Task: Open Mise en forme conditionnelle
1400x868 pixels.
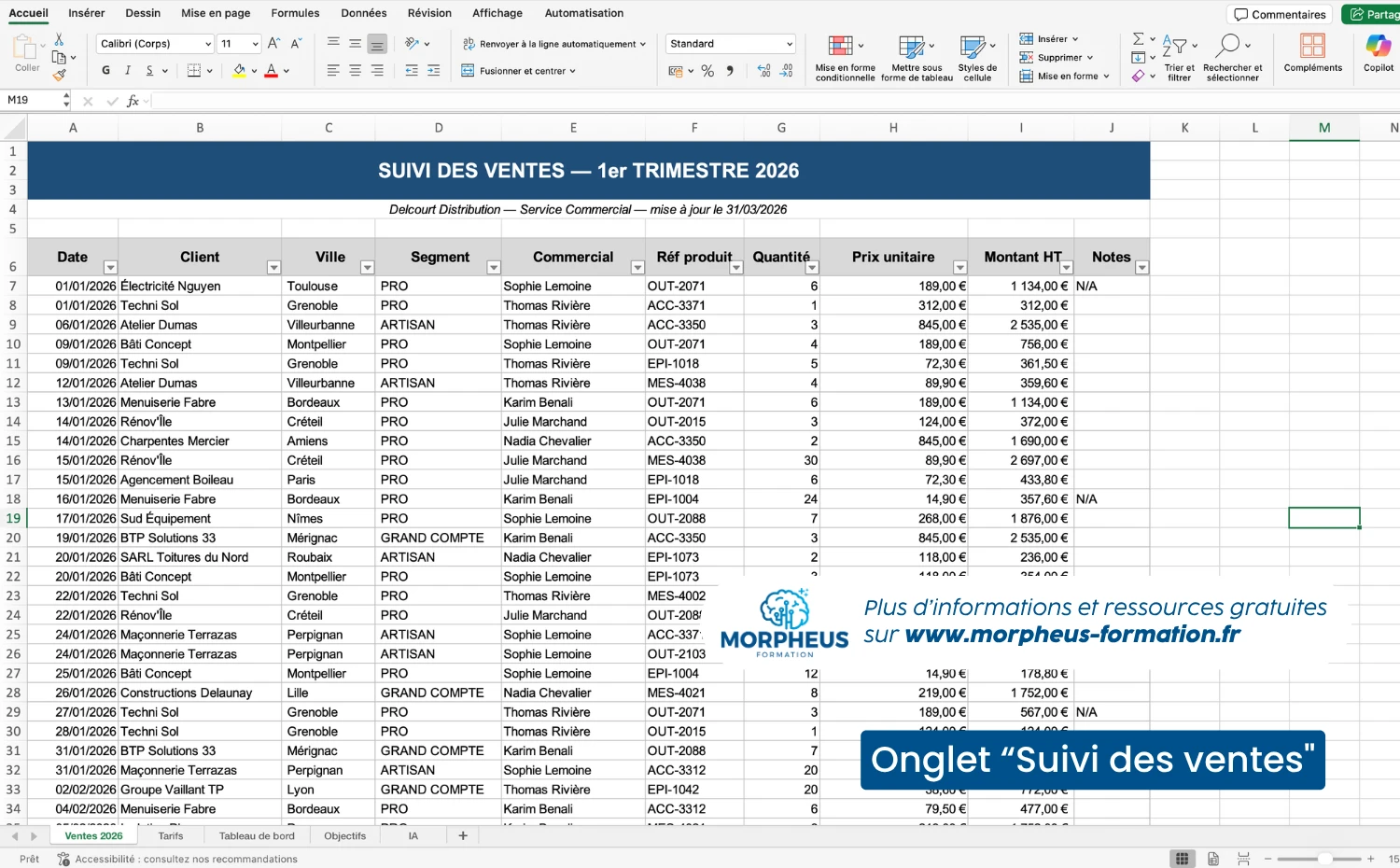Action: (x=845, y=58)
